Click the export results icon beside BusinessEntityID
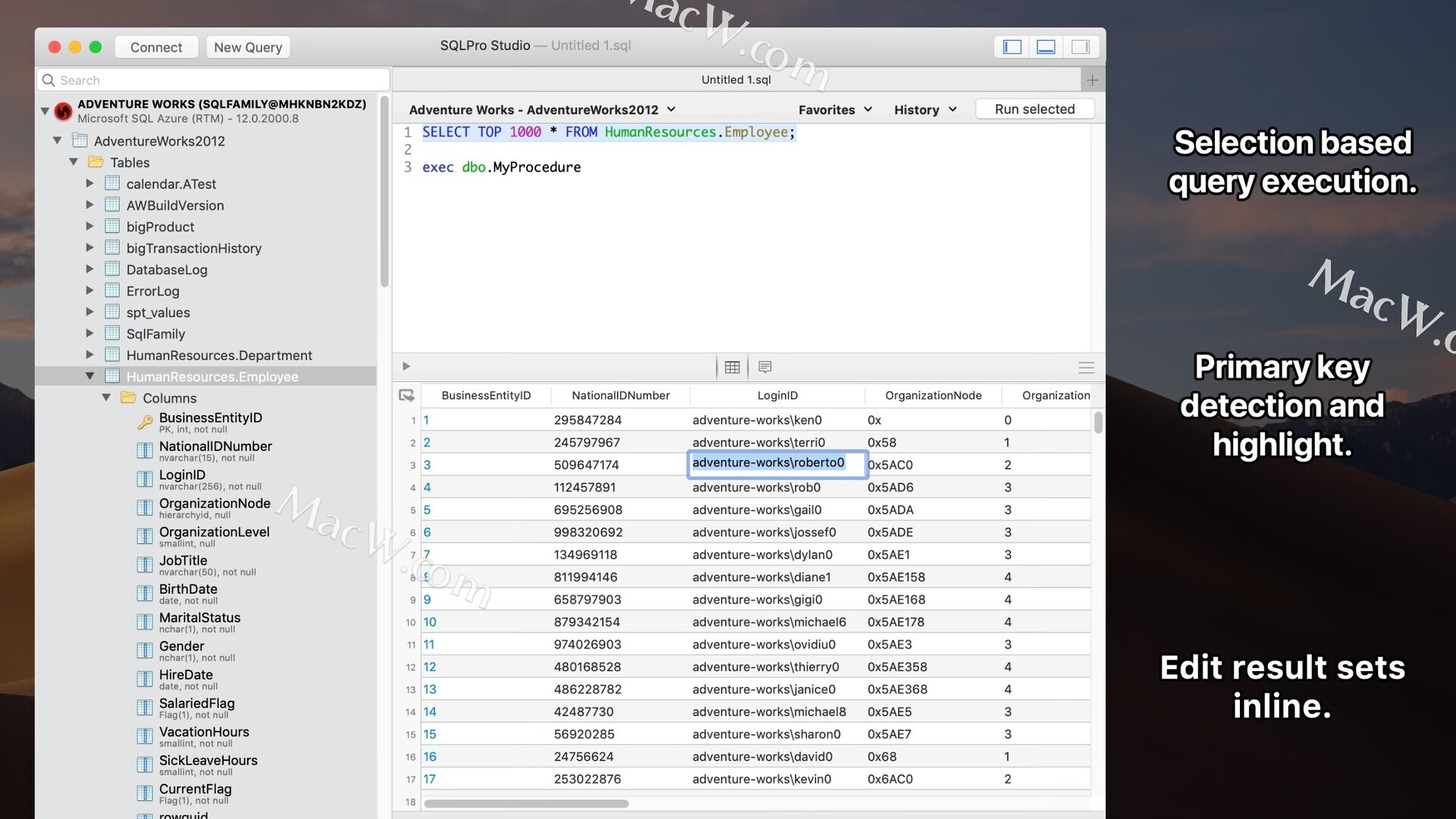The image size is (1456, 819). (406, 395)
